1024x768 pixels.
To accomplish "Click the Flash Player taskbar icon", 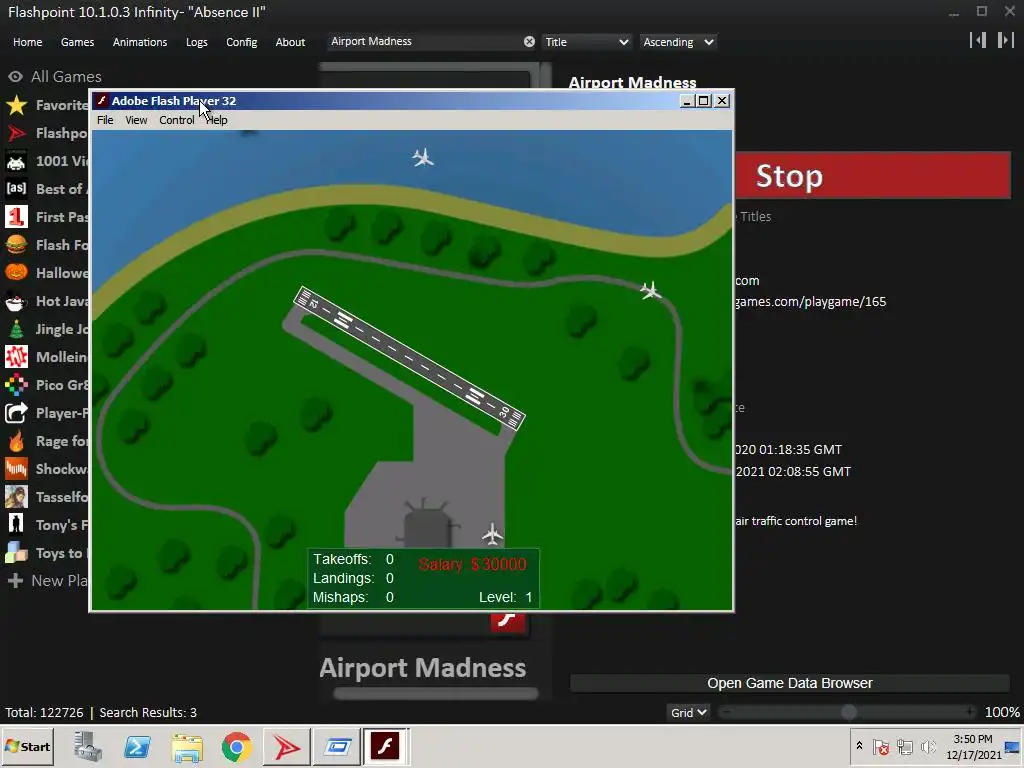I will click(385, 746).
